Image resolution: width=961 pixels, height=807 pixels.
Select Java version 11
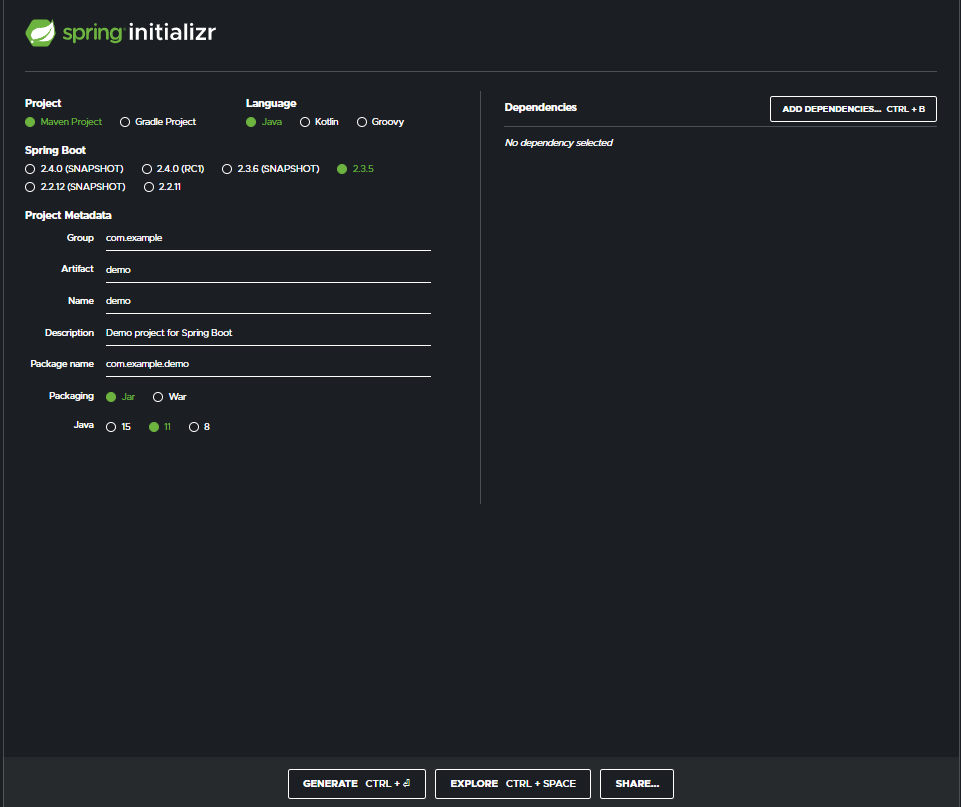(160, 427)
